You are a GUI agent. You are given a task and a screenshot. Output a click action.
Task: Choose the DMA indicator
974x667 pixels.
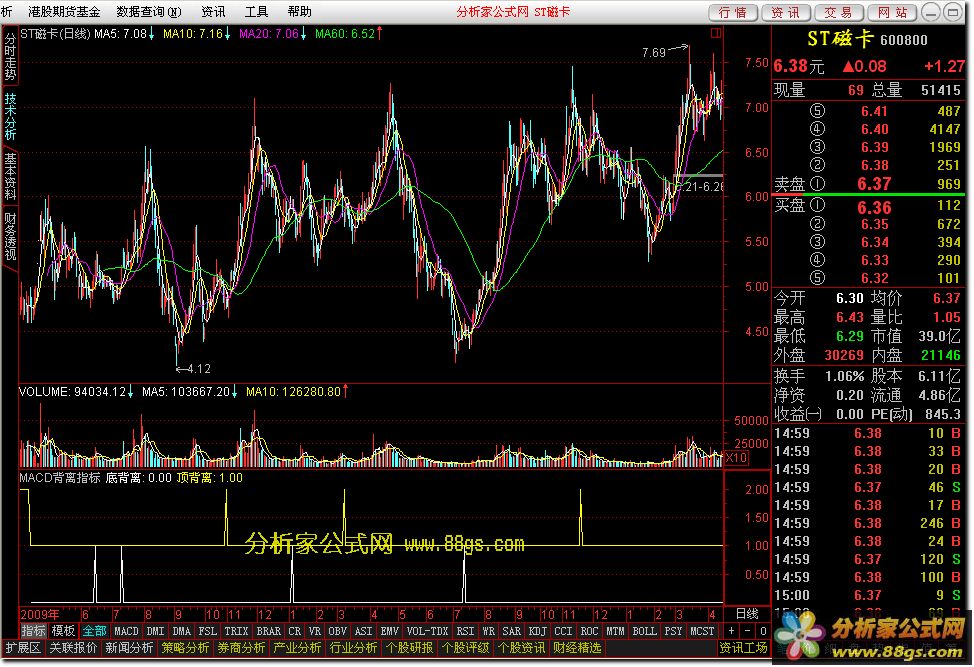(x=181, y=631)
